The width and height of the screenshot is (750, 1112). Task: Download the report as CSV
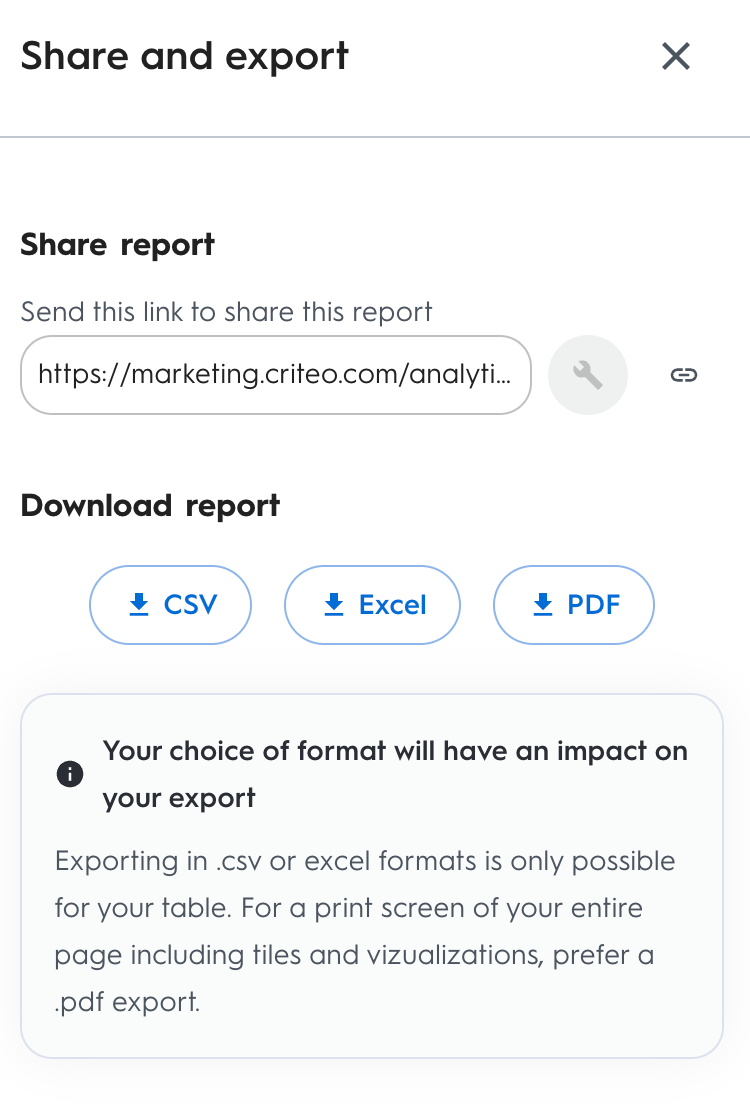(x=171, y=604)
